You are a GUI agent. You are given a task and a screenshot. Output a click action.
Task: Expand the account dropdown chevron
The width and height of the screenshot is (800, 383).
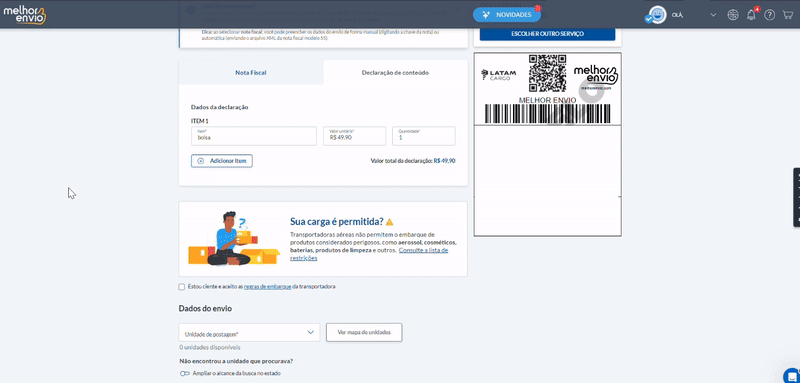click(713, 15)
